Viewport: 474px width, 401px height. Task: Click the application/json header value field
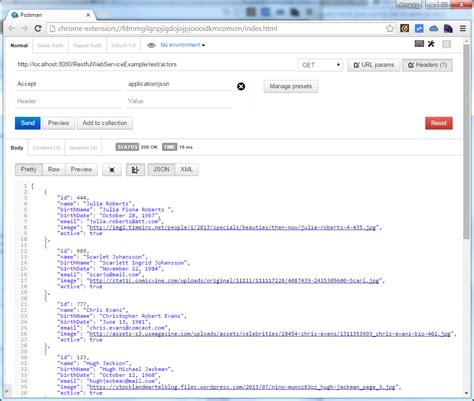click(179, 84)
